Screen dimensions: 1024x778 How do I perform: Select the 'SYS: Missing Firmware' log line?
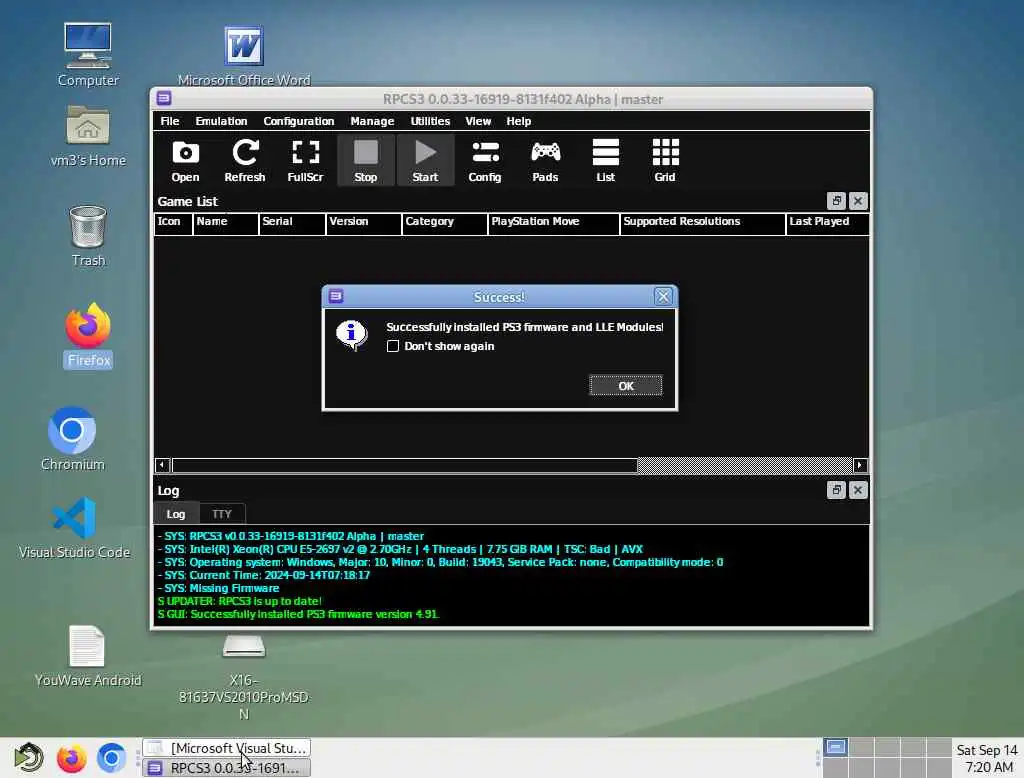[x=219, y=588]
